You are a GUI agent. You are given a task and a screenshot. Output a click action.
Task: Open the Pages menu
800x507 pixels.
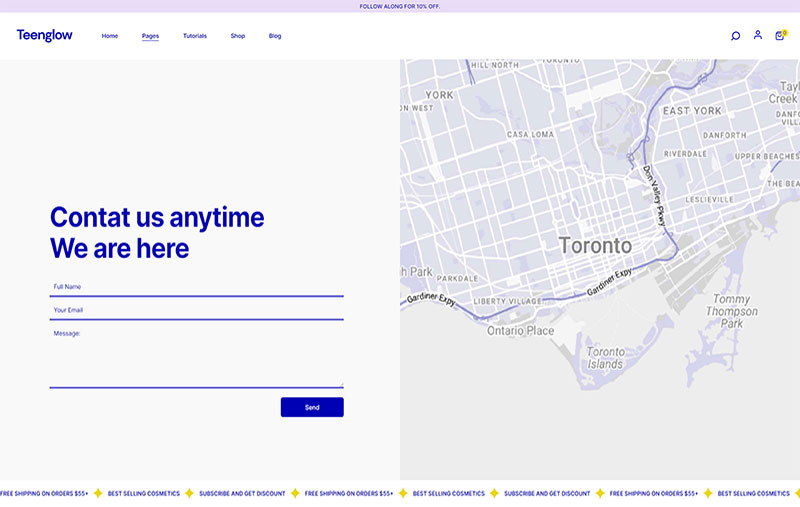click(150, 36)
